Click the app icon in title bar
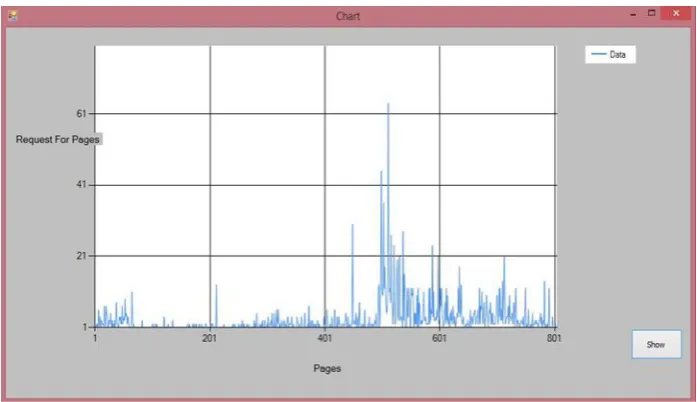697x402 pixels. click(x=12, y=16)
